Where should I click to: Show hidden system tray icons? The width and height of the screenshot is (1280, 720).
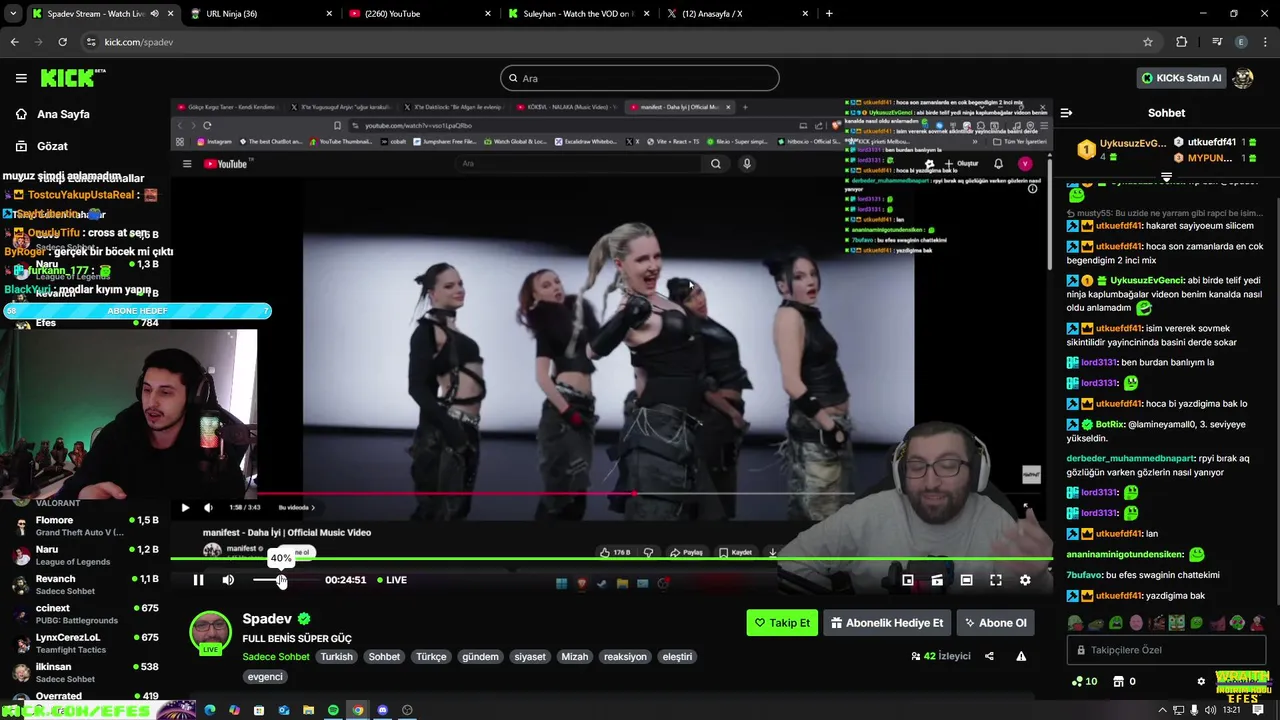click(1162, 710)
